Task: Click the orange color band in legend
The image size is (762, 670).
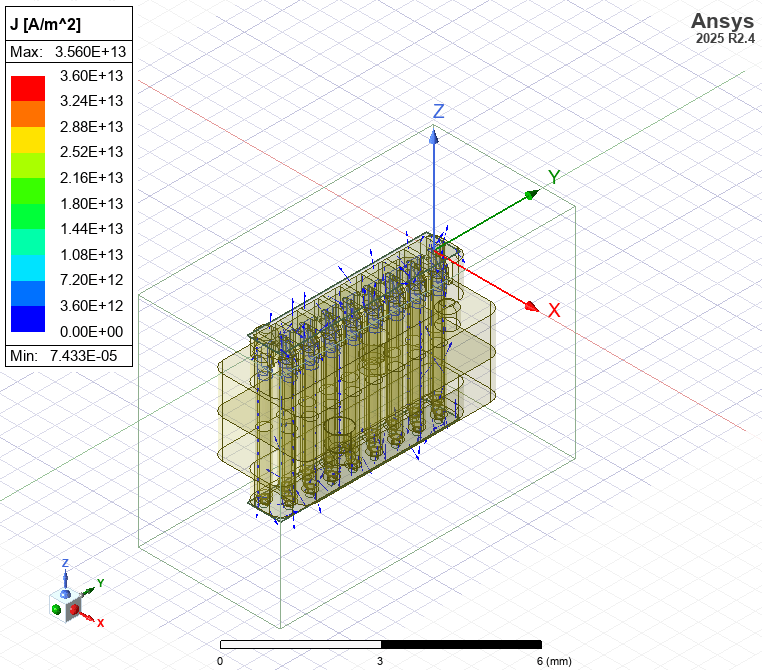Action: tap(28, 114)
